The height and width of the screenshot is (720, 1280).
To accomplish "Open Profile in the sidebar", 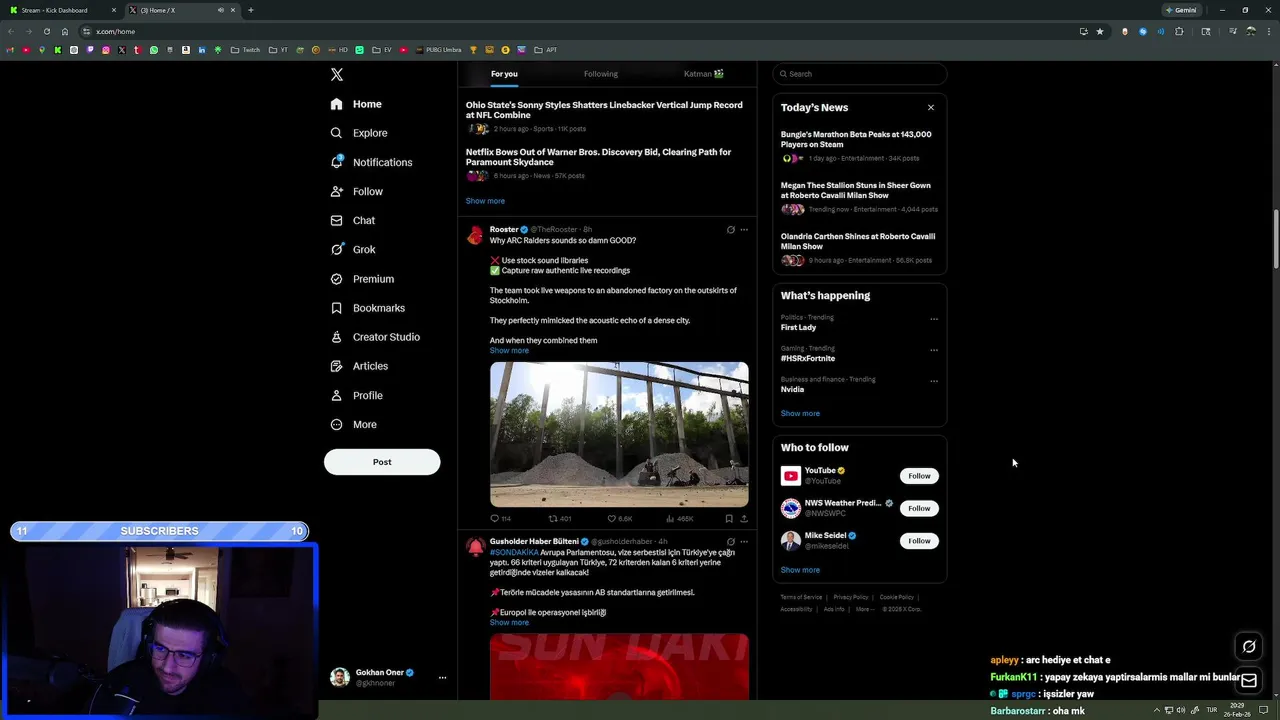I will tap(357, 395).
